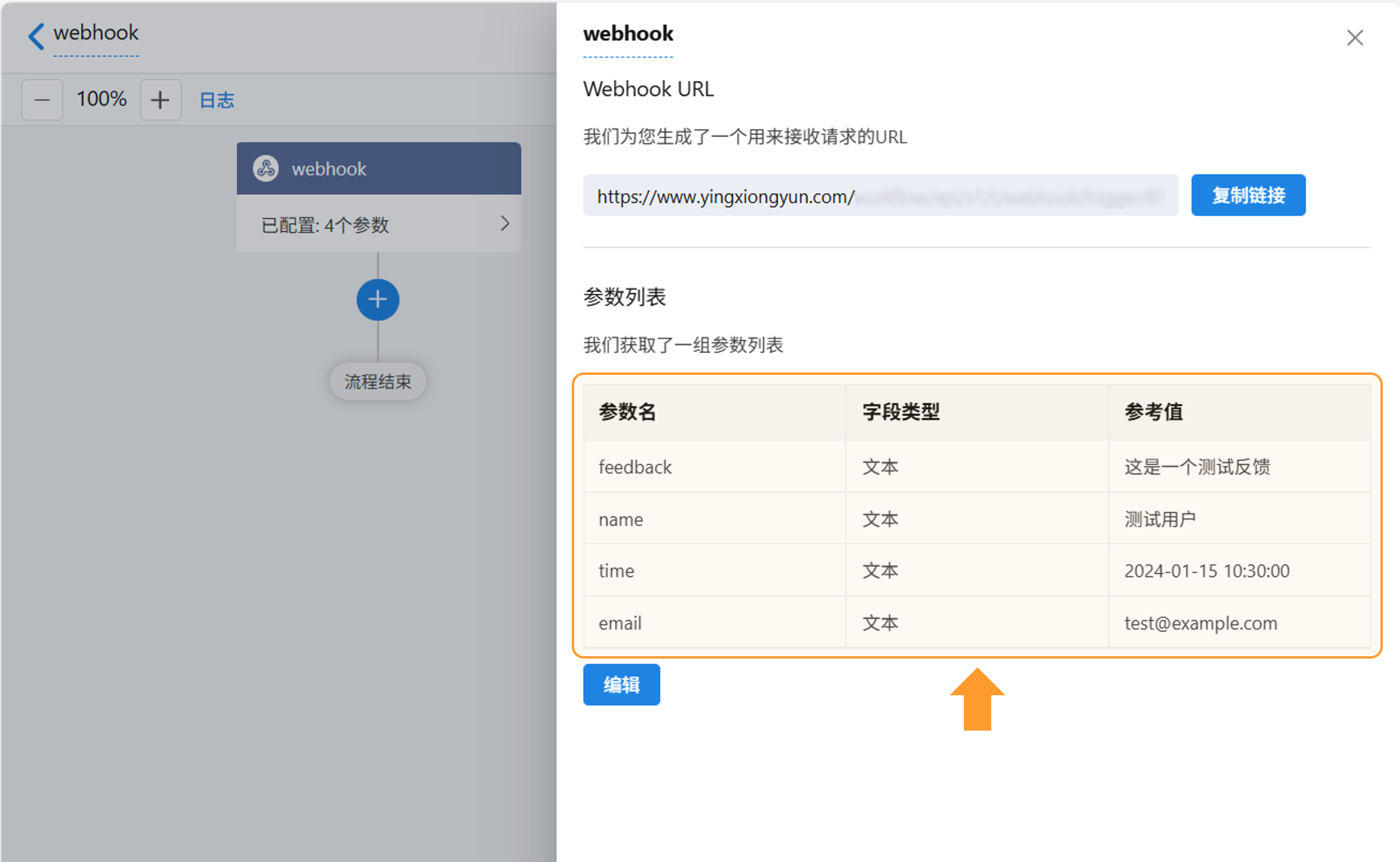Click the 100% zoom level display
The height and width of the screenshot is (862, 1400).
click(101, 99)
